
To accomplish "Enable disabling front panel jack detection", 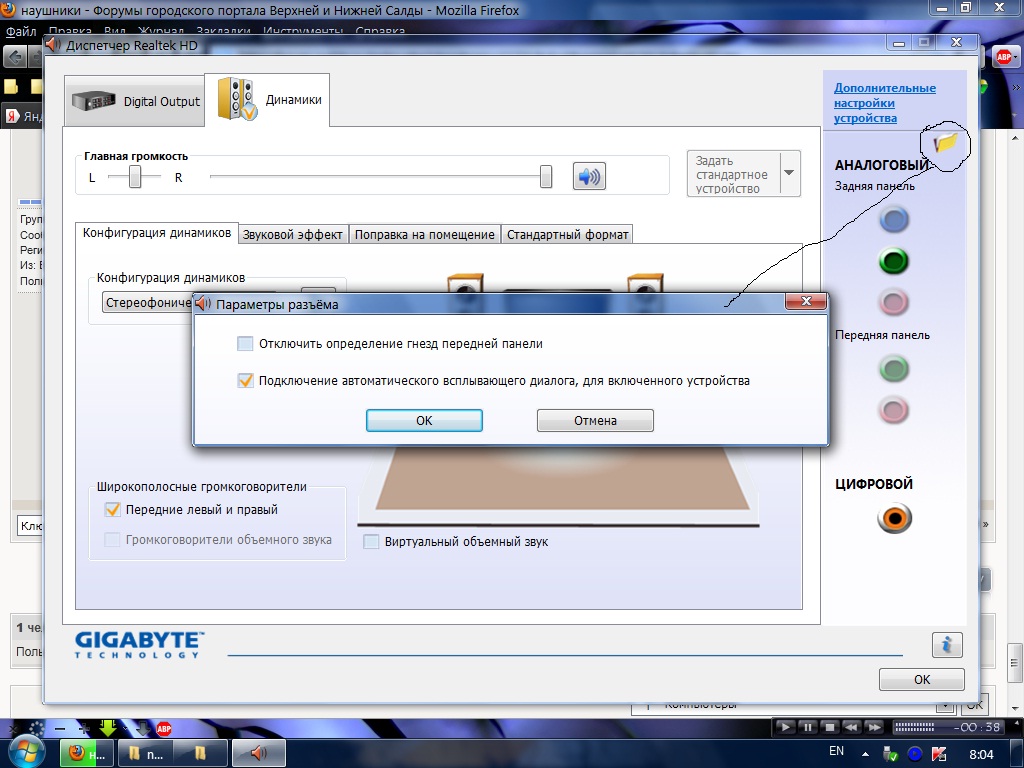I will click(246, 344).
